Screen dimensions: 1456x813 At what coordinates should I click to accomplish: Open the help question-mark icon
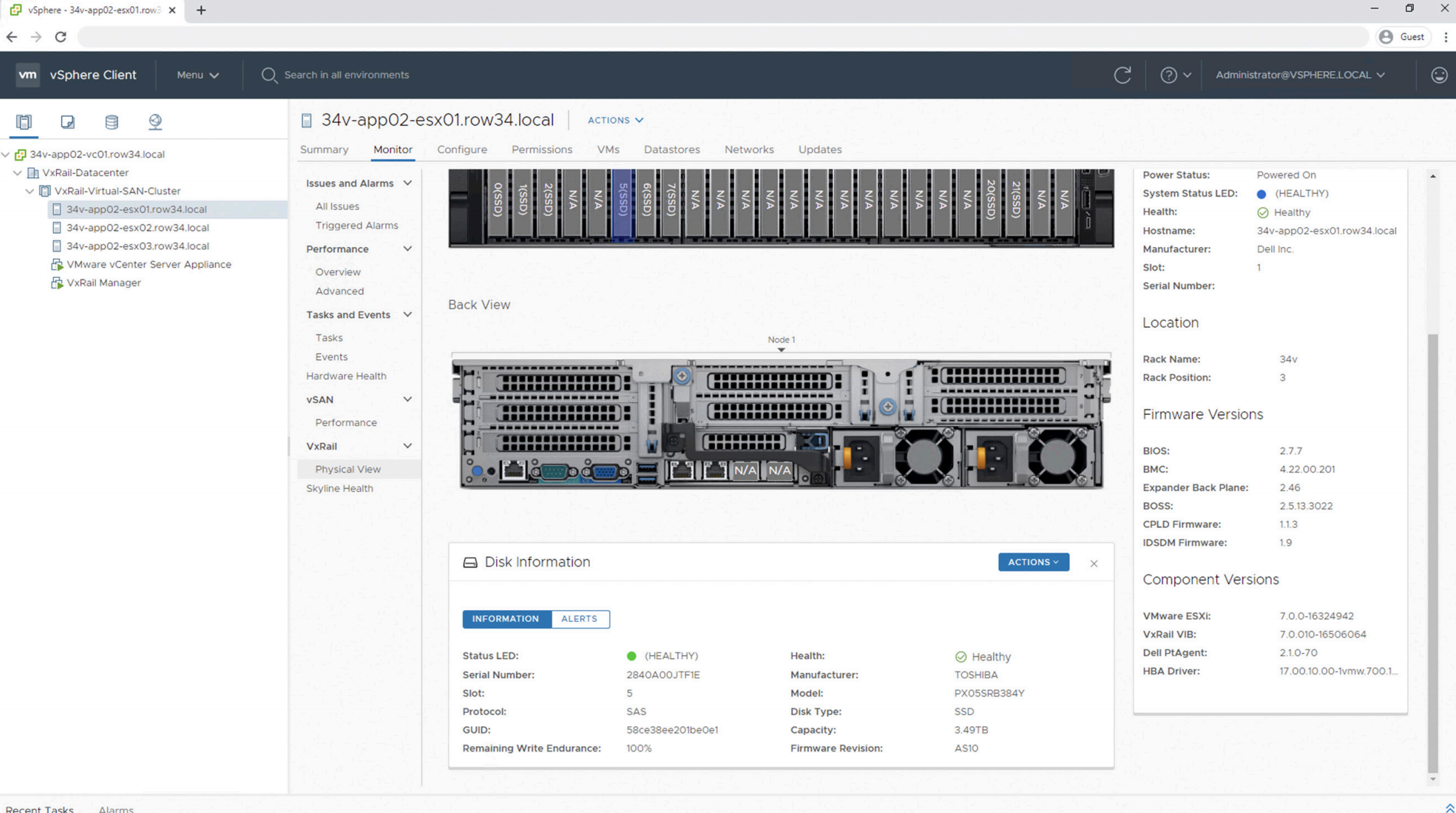(x=1168, y=75)
